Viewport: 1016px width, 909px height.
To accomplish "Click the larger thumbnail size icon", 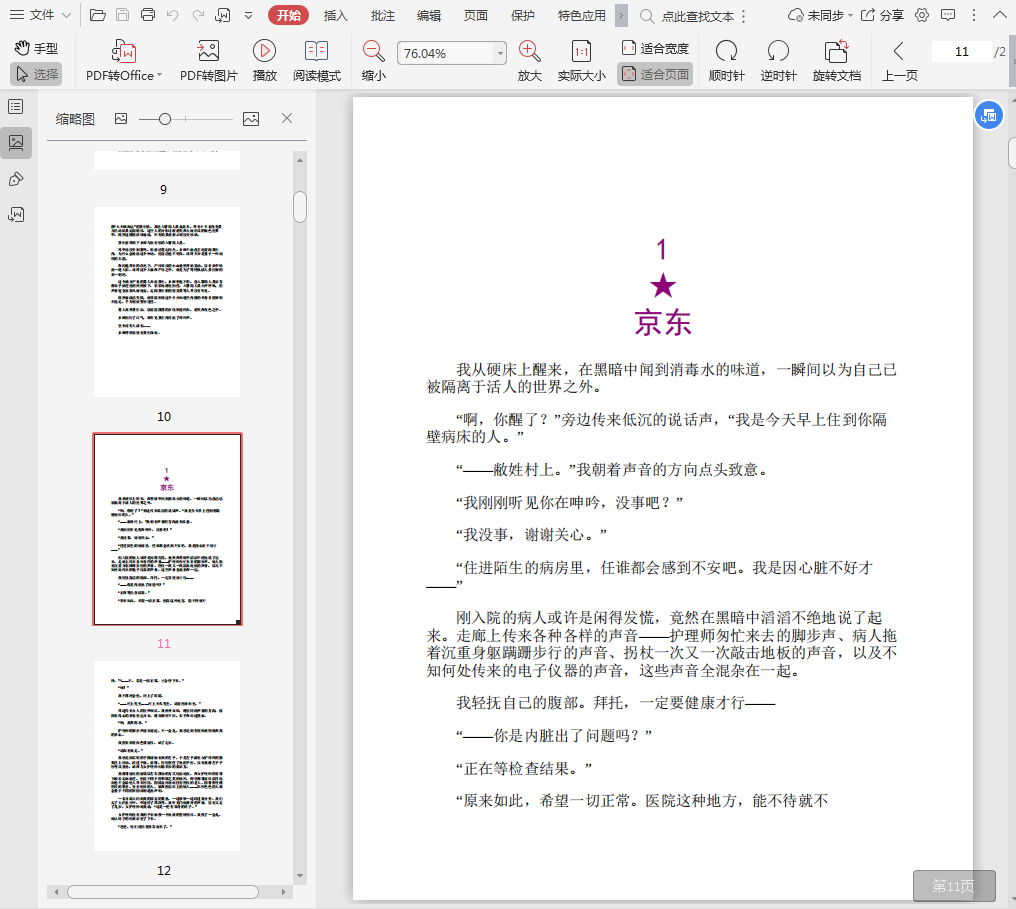I will click(251, 119).
